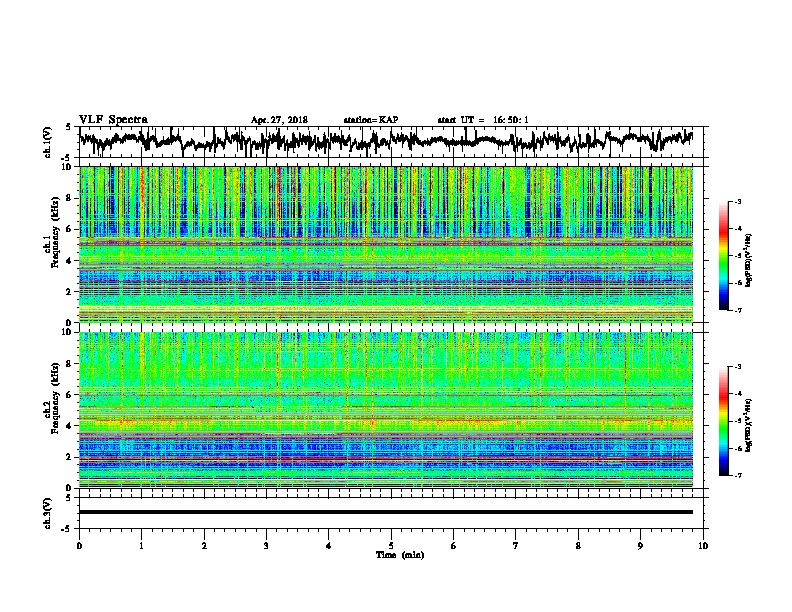Click tick label "10" on the time axis
Screen dimensions: 792x612
tap(703, 546)
